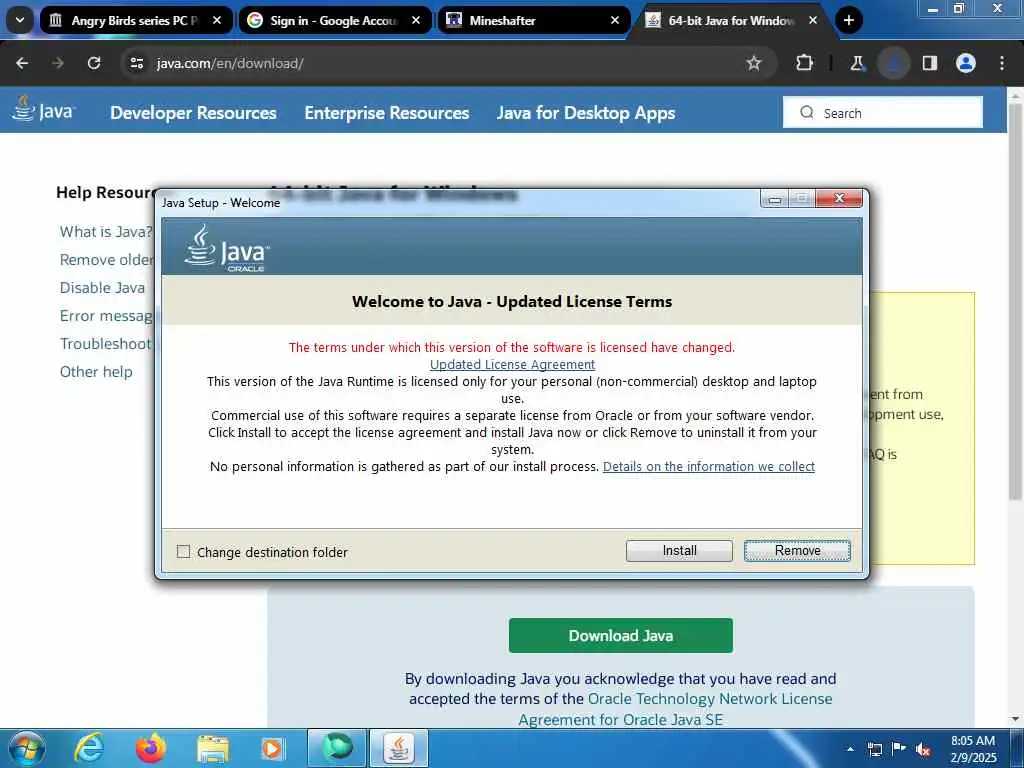The image size is (1024, 768).
Task: Go back to previous page
Action: (22, 63)
